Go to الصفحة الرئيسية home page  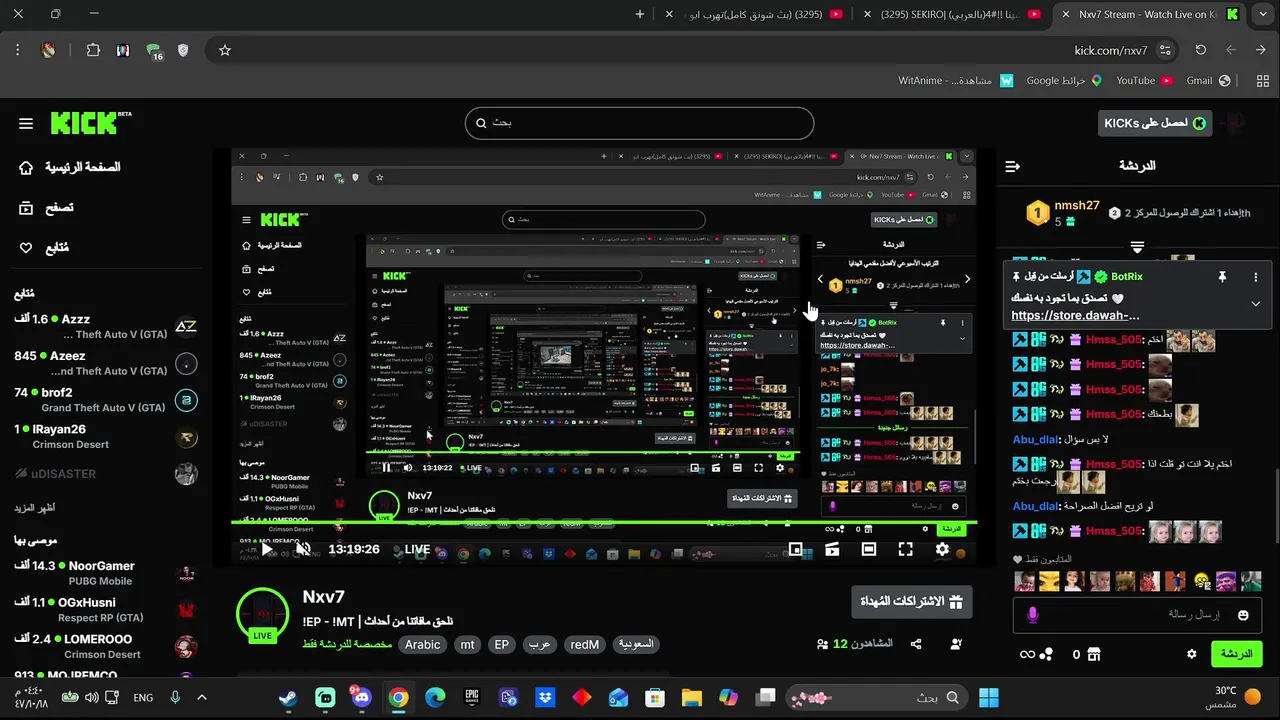(70, 167)
